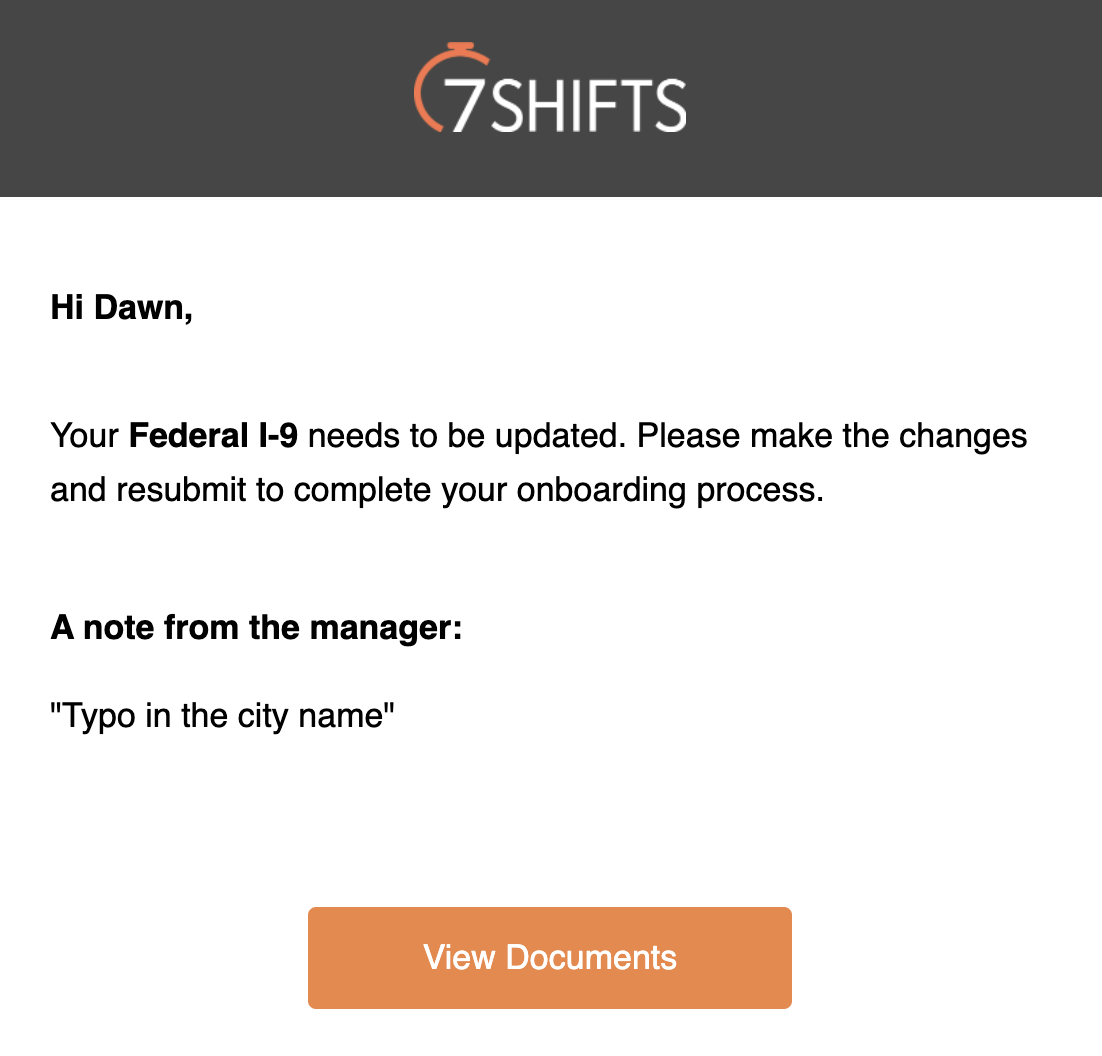Open the View Documents button

click(x=550, y=958)
